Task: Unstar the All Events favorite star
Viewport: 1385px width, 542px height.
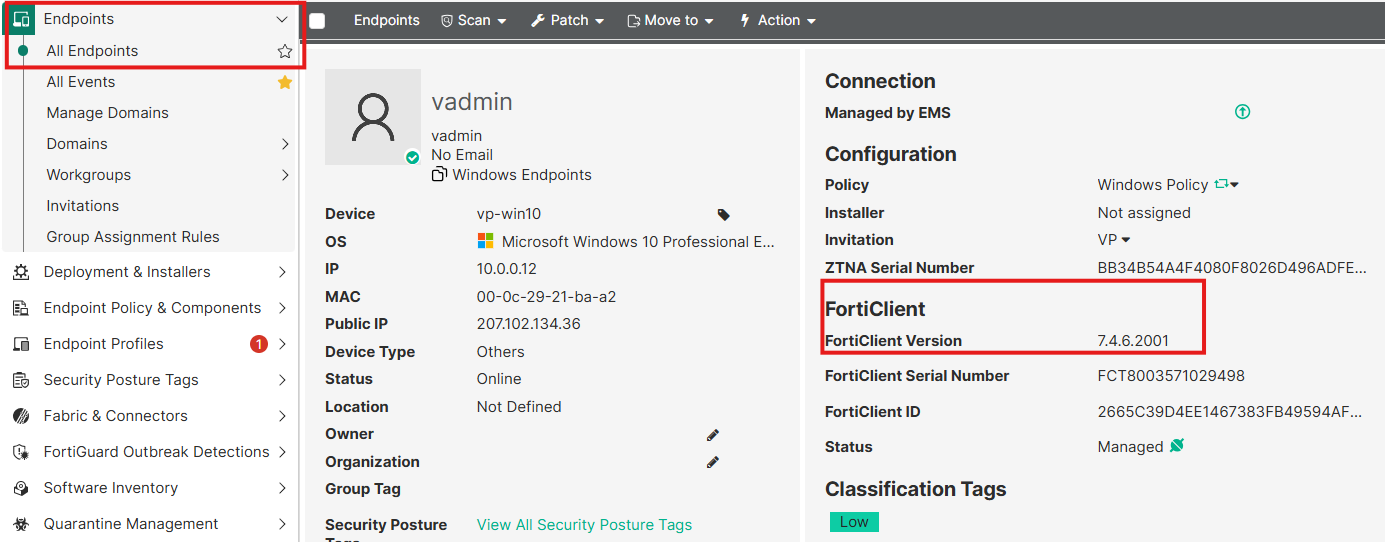Action: point(285,82)
